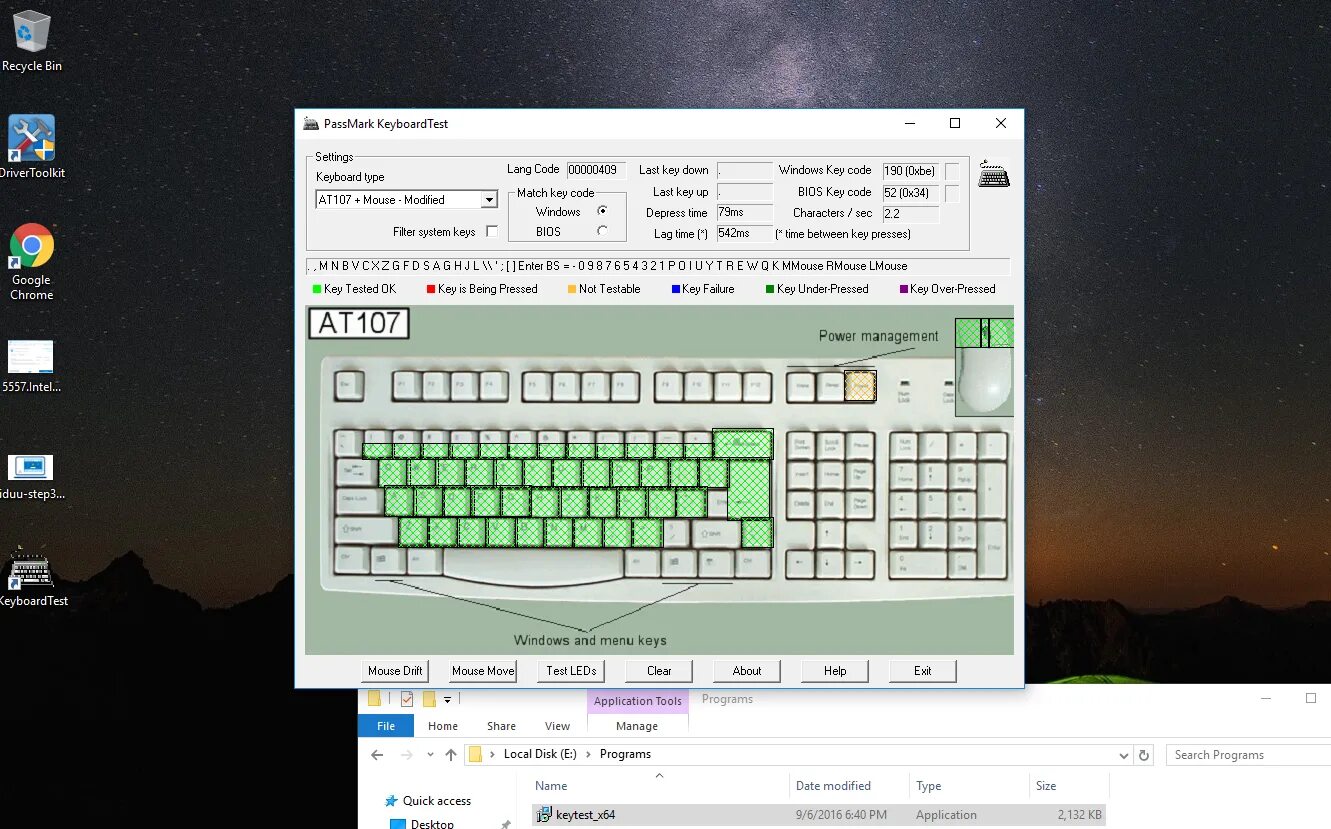The width and height of the screenshot is (1331, 829).
Task: Click the Local Disk (E:) breadcrumb
Action: 540,754
